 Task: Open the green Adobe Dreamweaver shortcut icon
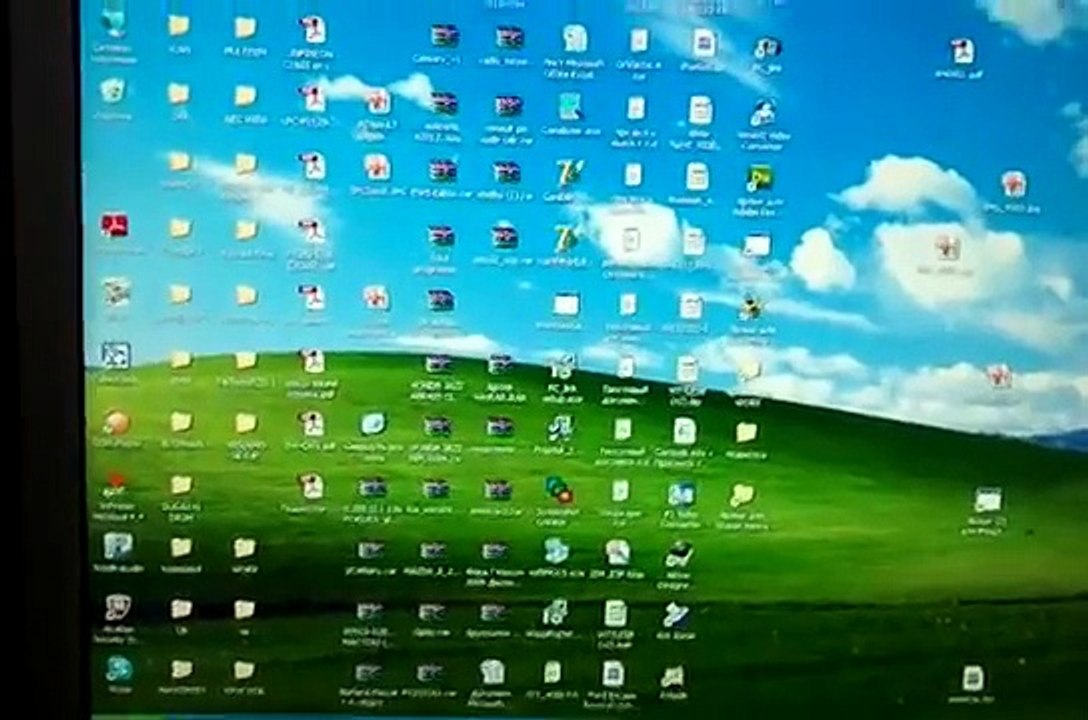[758, 179]
